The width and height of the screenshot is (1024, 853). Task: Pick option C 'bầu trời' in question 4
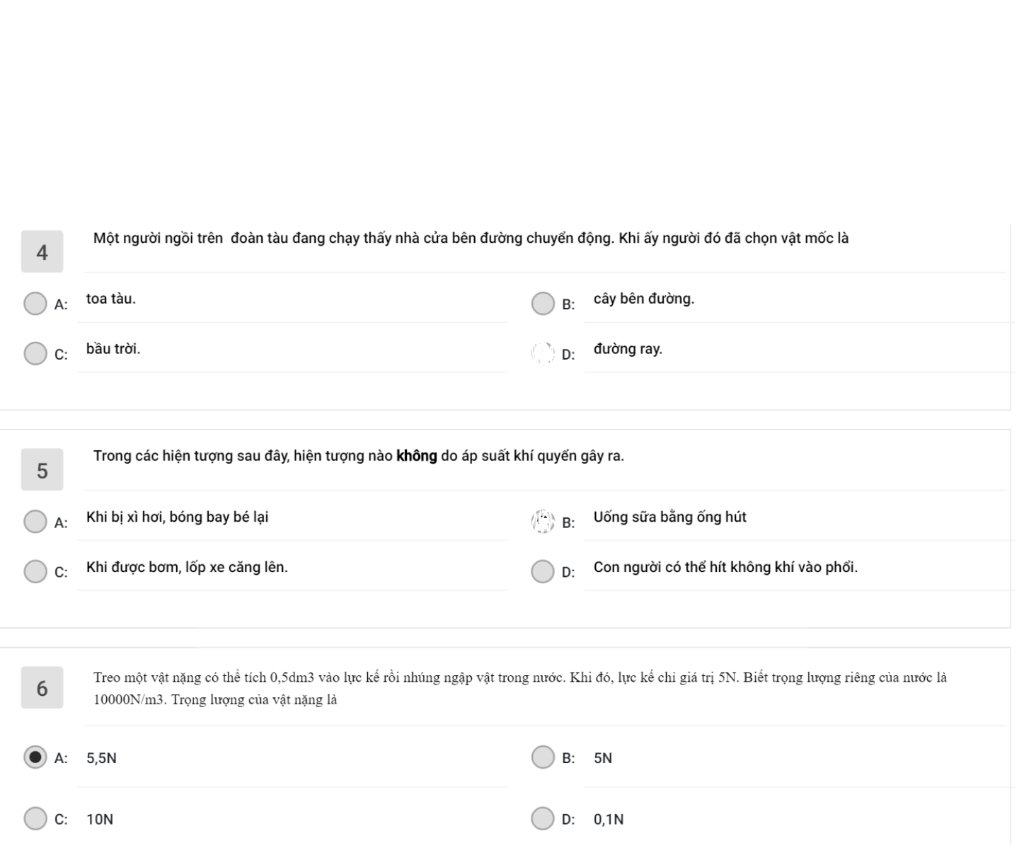coord(35,353)
